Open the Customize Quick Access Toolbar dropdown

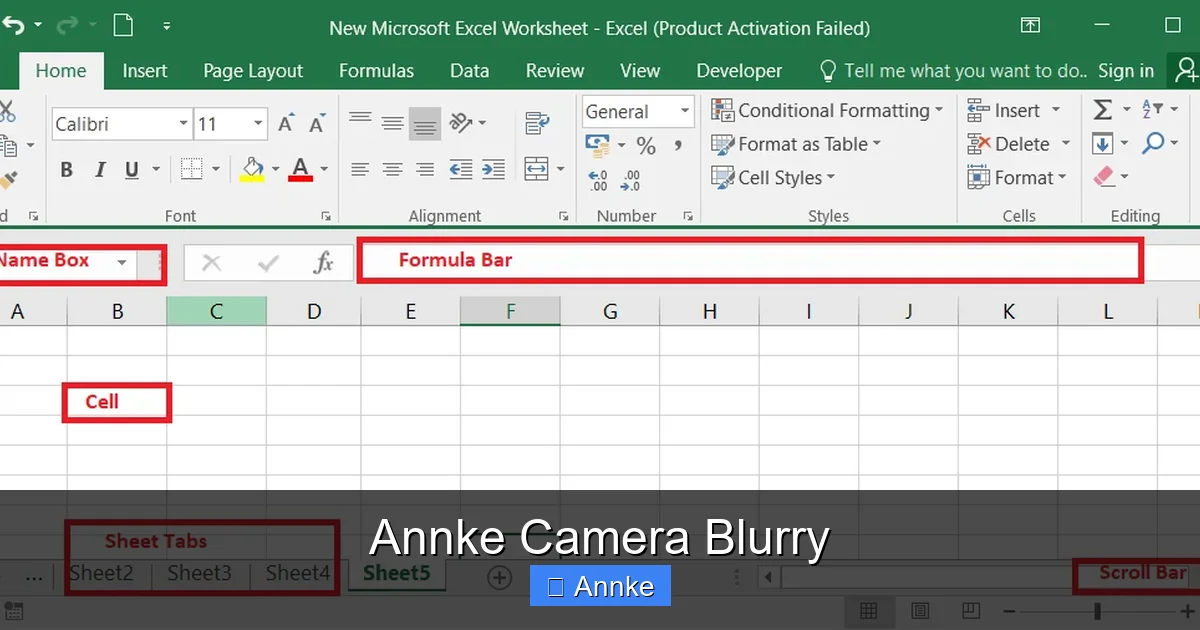tap(166, 27)
